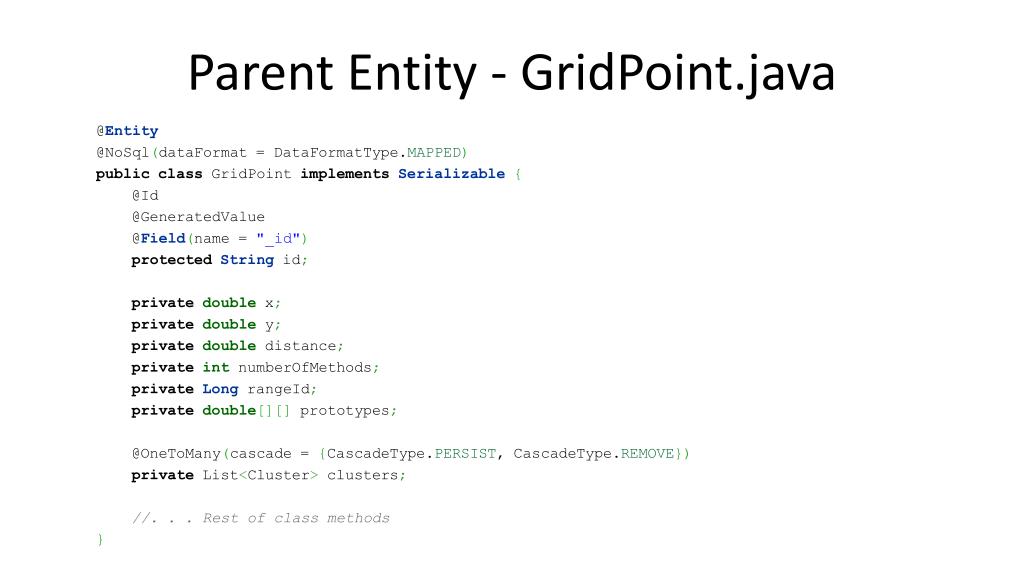Click the 'private double y;' line
The image size is (1024, 576).
click(206, 325)
